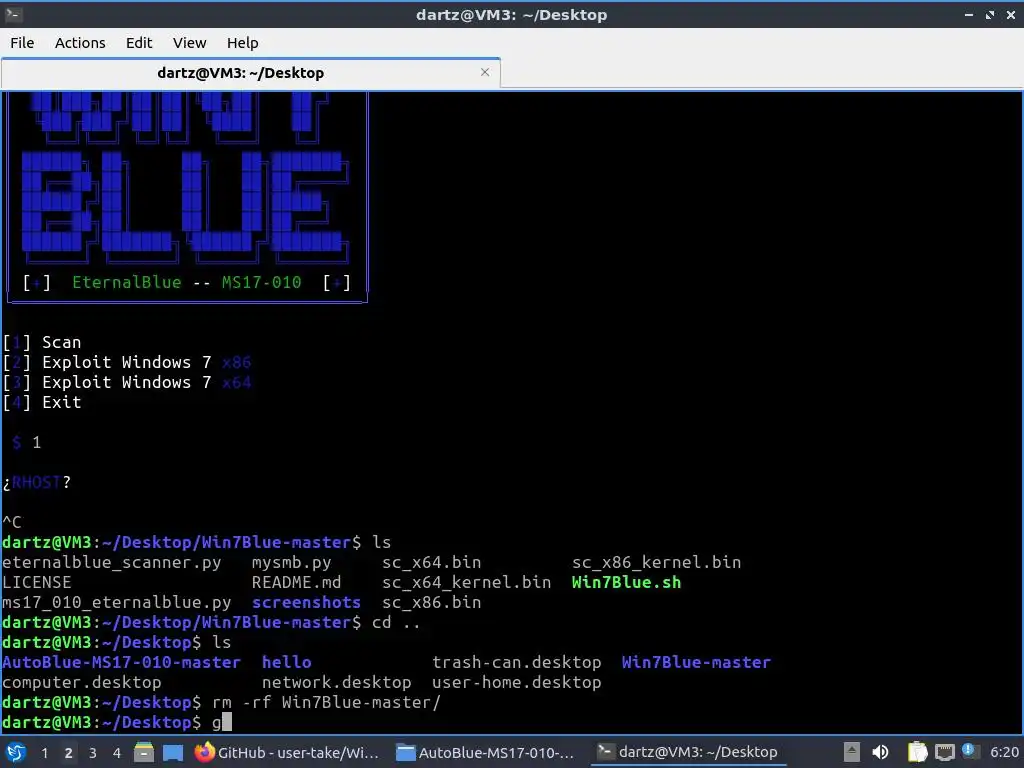The width and height of the screenshot is (1024, 768).
Task: Open the LXQt start menu icon
Action: [16, 752]
